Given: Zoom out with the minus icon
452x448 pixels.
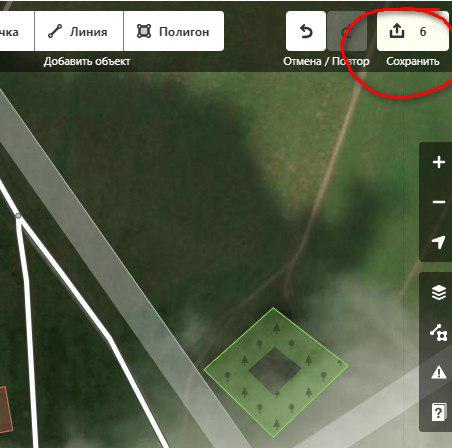Looking at the screenshot, I should [439, 202].
